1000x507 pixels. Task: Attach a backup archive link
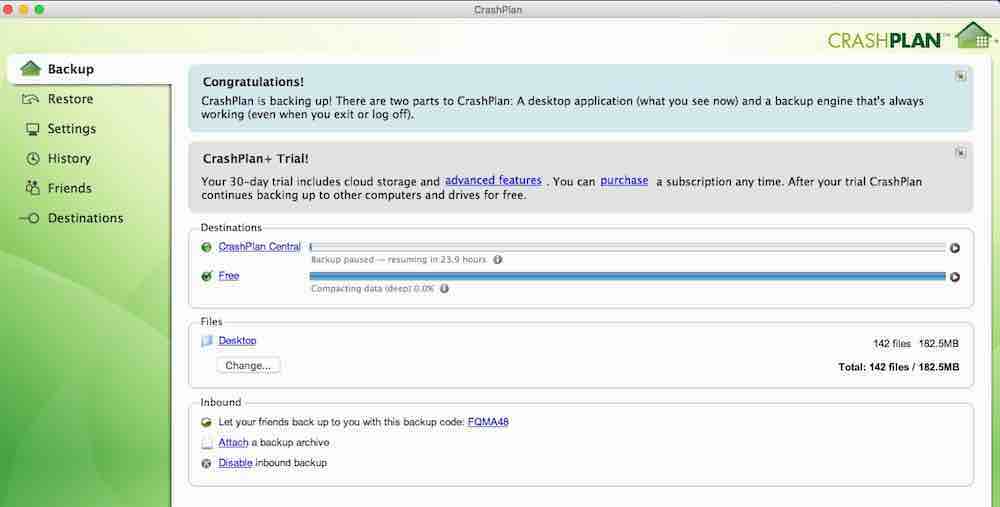(233, 442)
